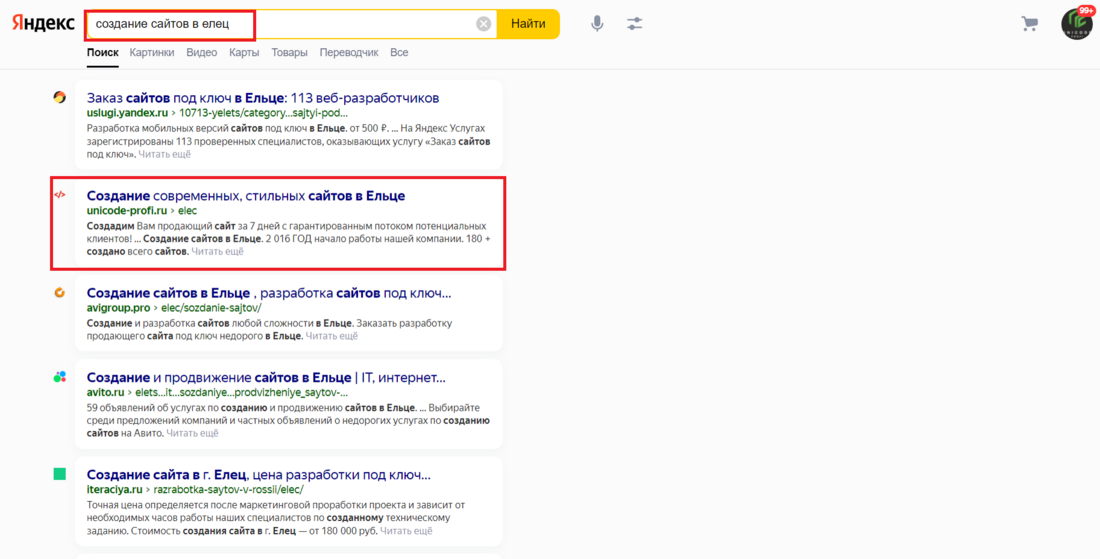Click Читать ещё in the unicode-profi.ru result
The height and width of the screenshot is (559, 1100).
[217, 252]
